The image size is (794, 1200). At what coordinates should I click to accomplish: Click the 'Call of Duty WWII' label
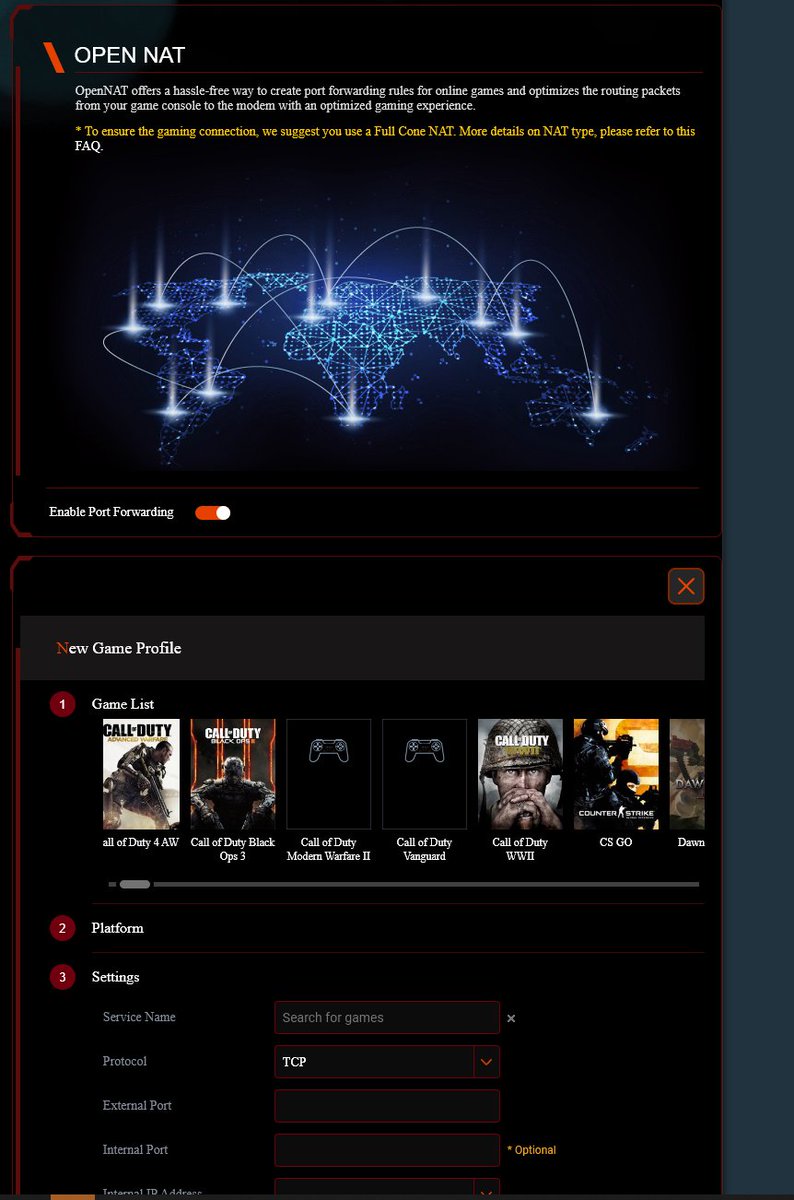pos(521,849)
